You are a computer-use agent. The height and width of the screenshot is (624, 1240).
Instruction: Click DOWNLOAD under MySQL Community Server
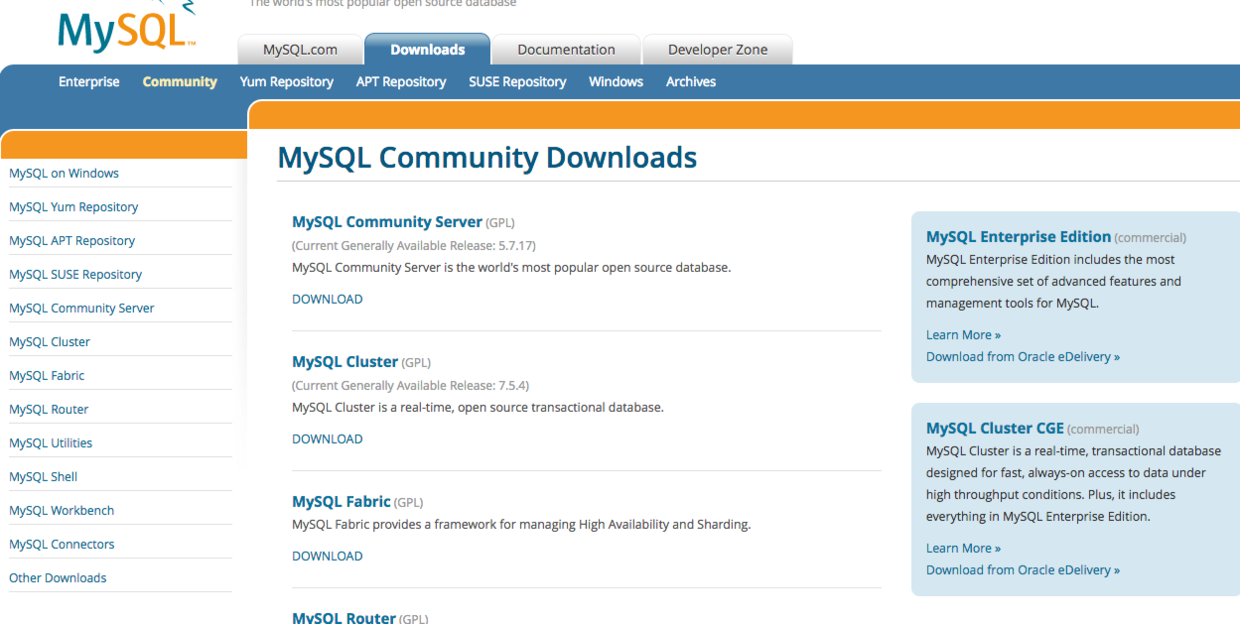(327, 299)
